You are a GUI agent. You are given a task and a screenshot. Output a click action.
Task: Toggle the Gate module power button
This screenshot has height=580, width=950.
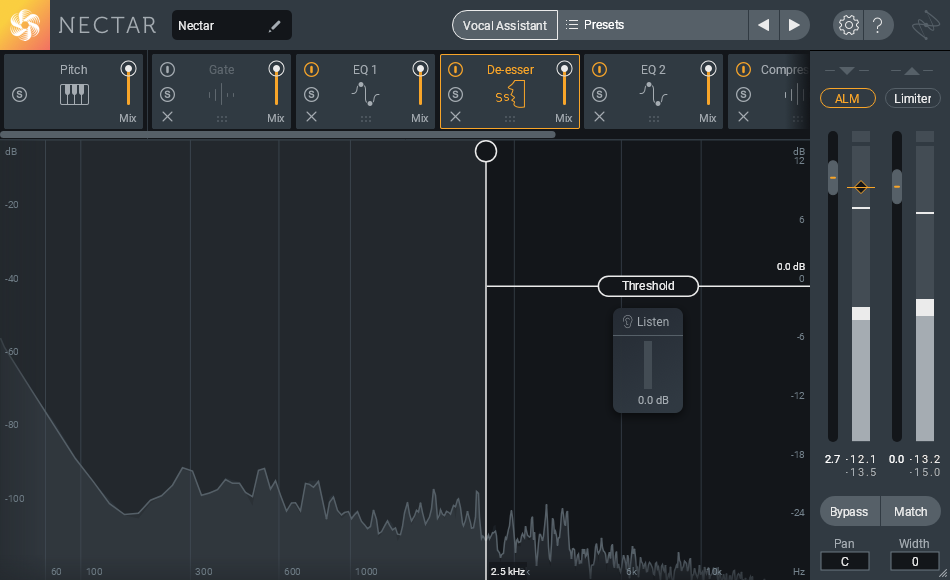167,70
